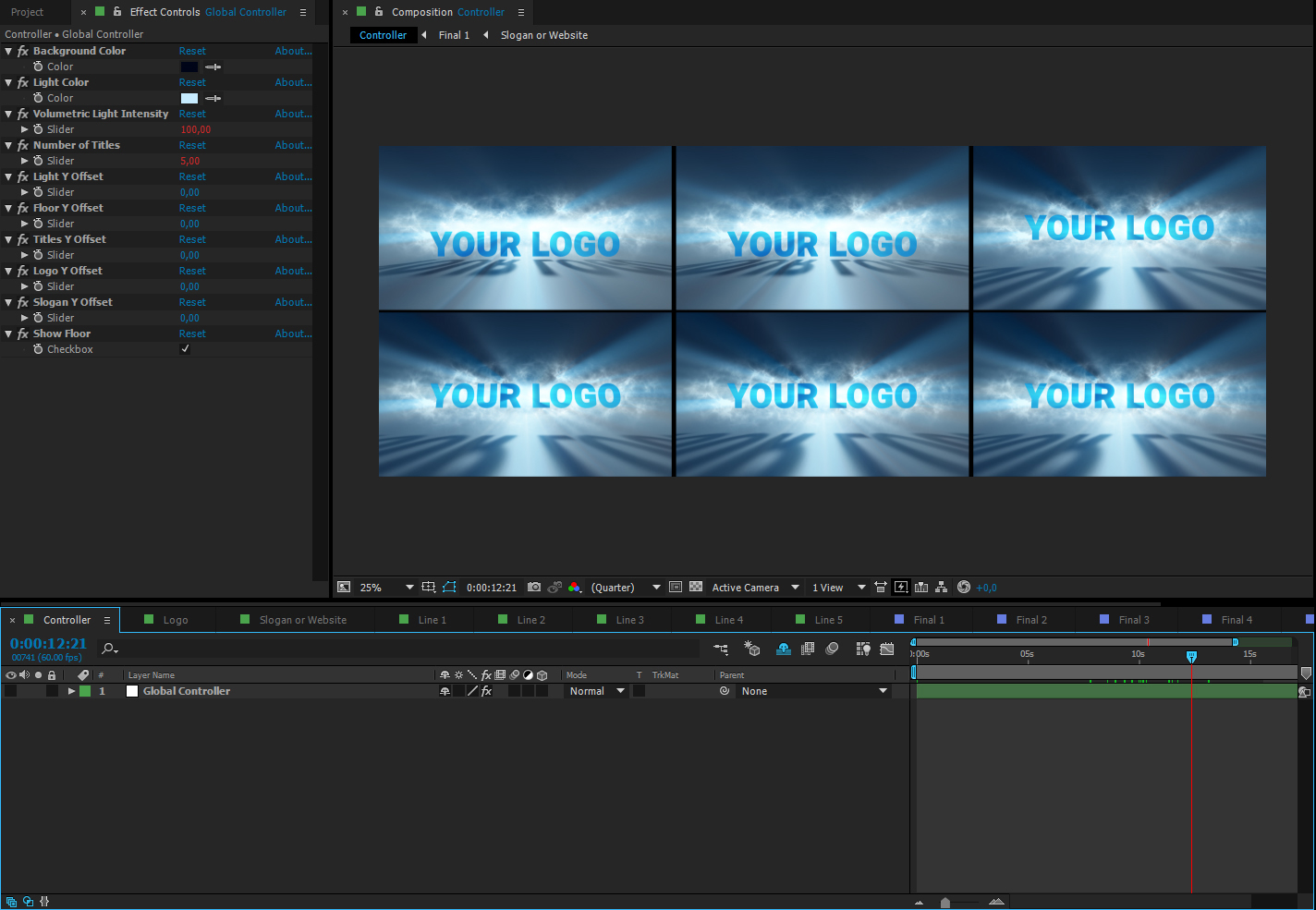1316x910 pixels.
Task: Toggle Draft 3D in timeline
Action: pyautogui.click(x=751, y=649)
